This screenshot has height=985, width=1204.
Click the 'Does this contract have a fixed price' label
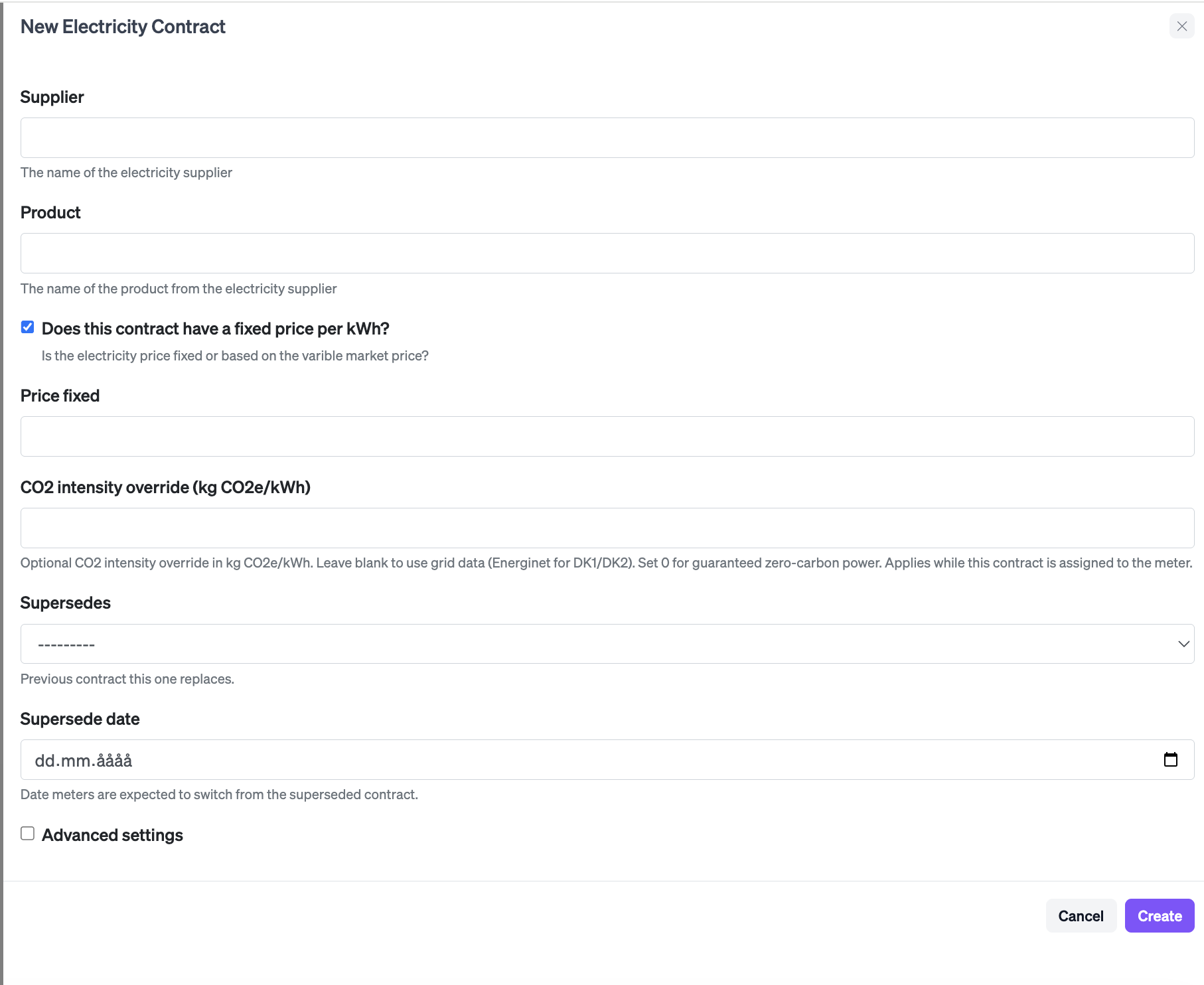[x=215, y=329]
